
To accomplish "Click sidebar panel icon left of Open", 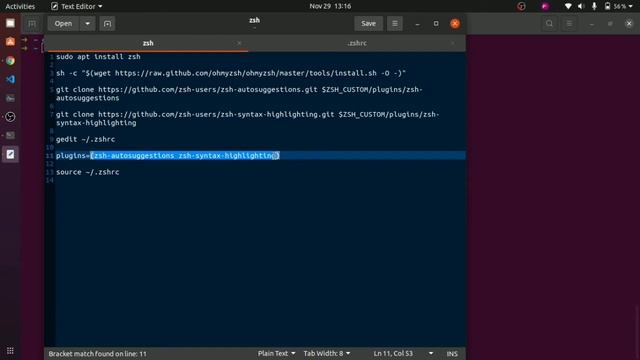I will coord(32,24).
